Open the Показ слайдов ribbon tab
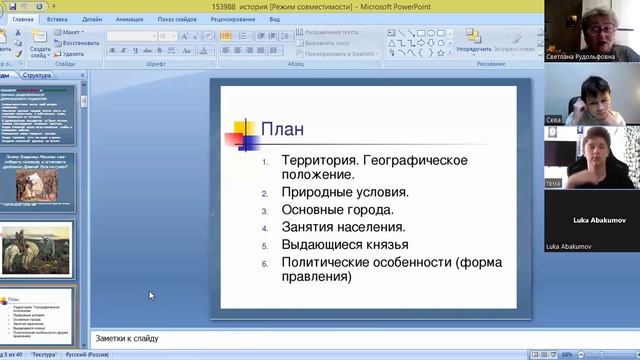 (x=177, y=19)
